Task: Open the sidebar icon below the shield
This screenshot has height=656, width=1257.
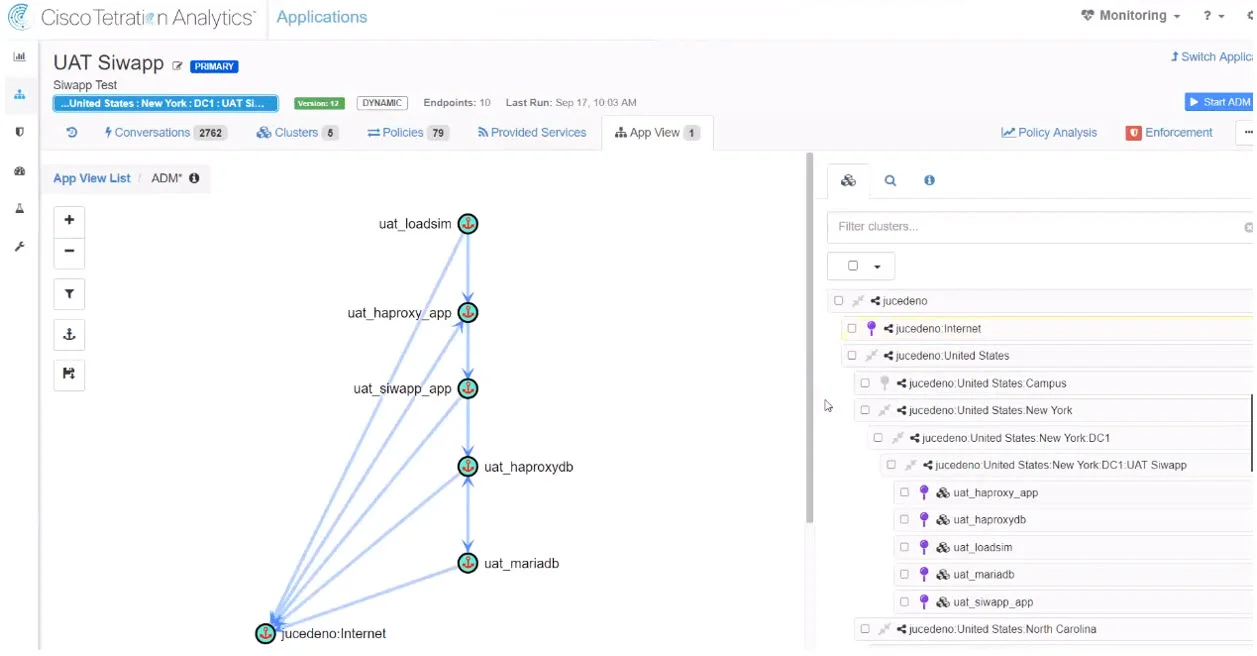Action: 19,171
